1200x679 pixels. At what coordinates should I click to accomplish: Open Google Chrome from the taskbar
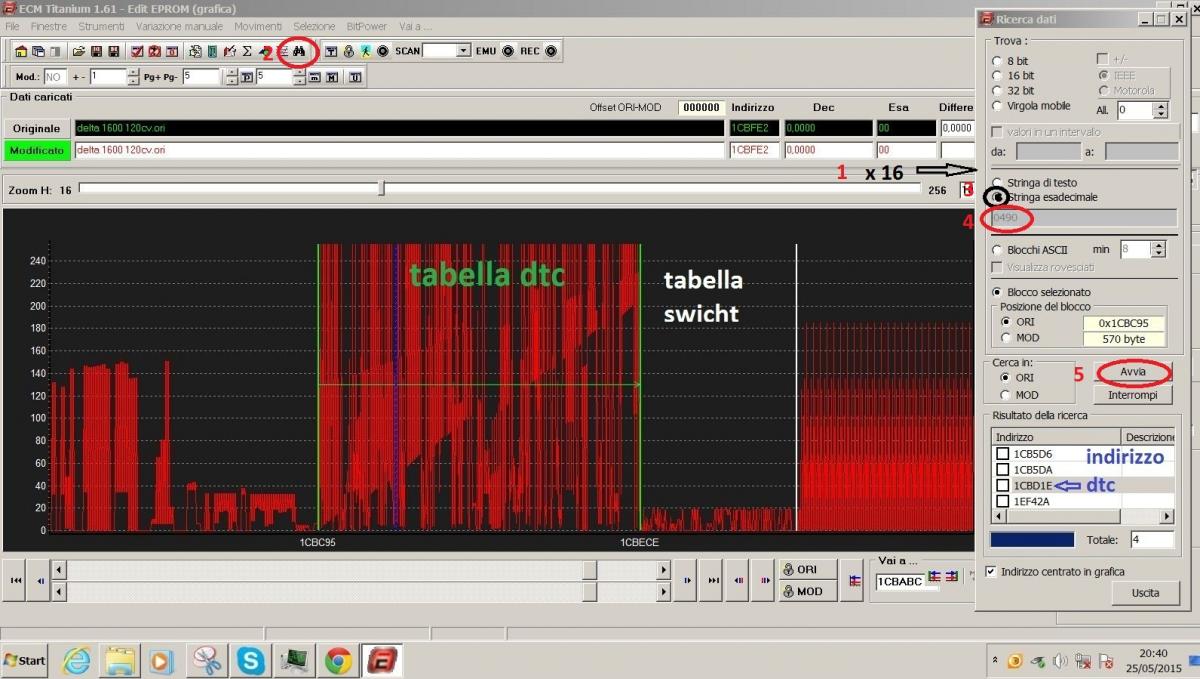tap(337, 661)
